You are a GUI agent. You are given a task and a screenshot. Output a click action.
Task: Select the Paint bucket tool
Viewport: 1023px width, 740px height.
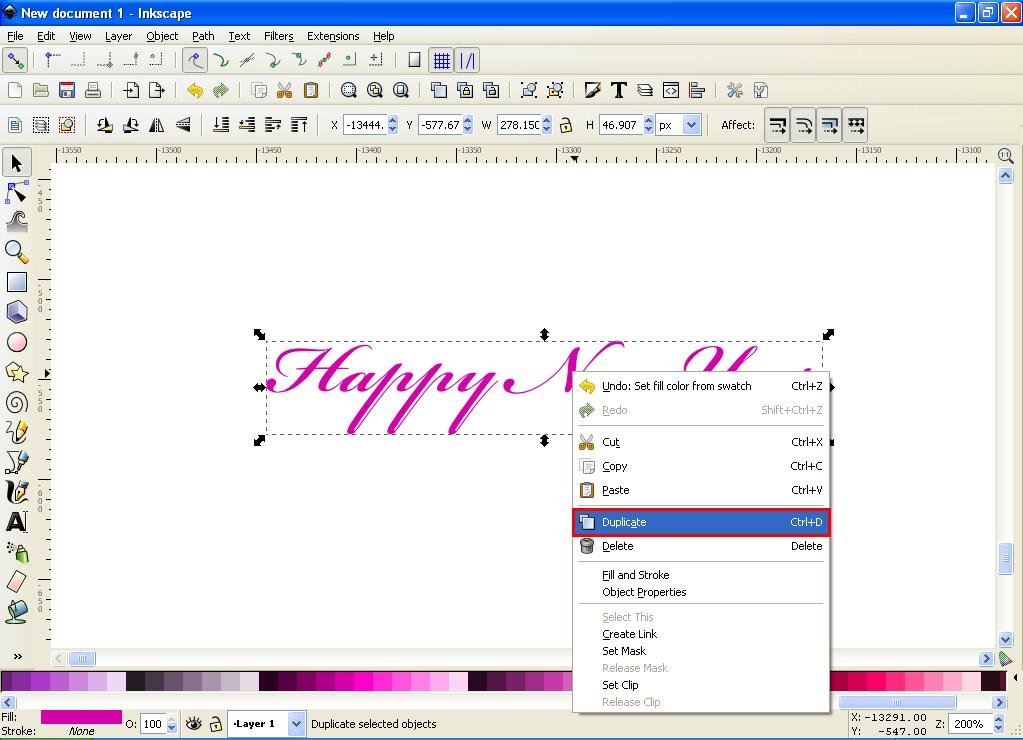16,612
